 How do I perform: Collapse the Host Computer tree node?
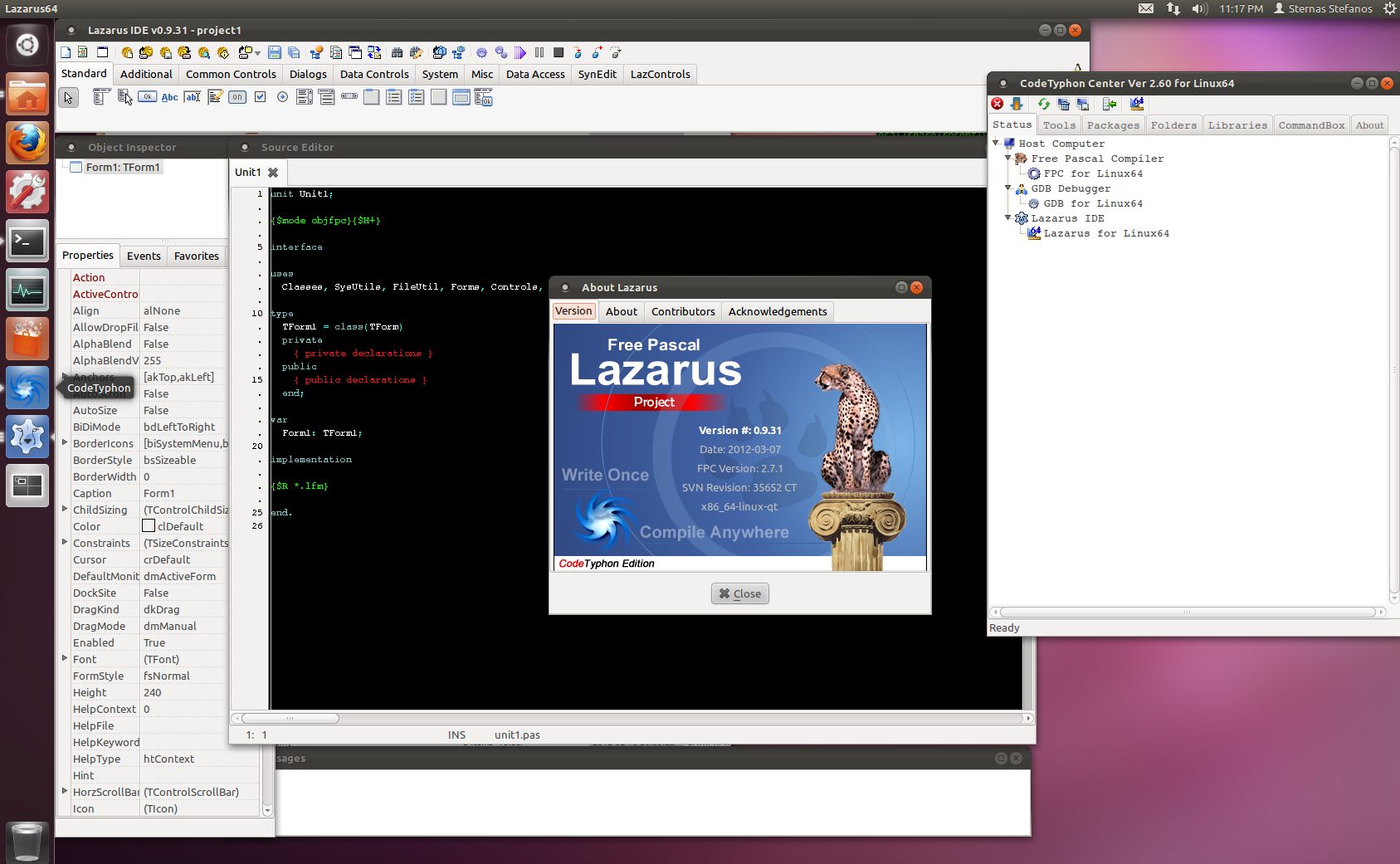996,143
